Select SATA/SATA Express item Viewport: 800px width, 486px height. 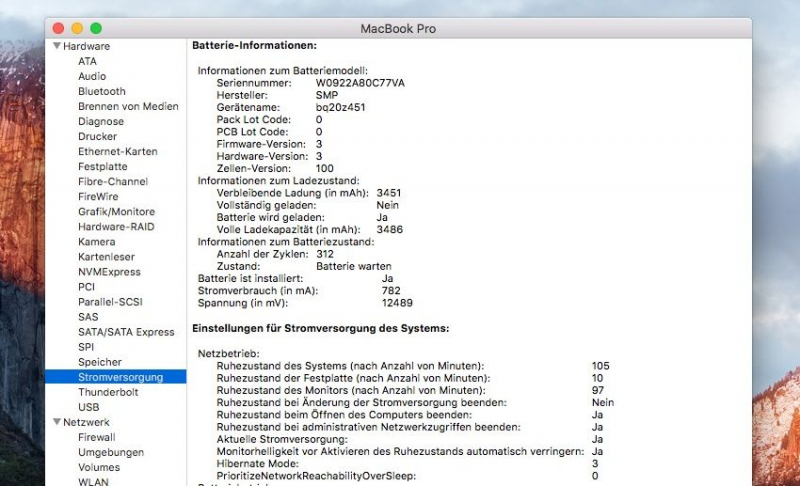pos(126,332)
